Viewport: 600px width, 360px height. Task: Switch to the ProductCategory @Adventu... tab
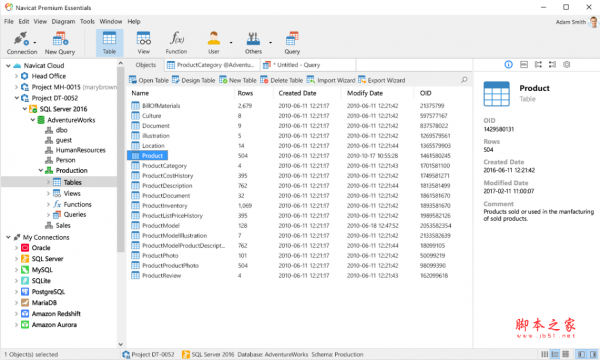212,65
